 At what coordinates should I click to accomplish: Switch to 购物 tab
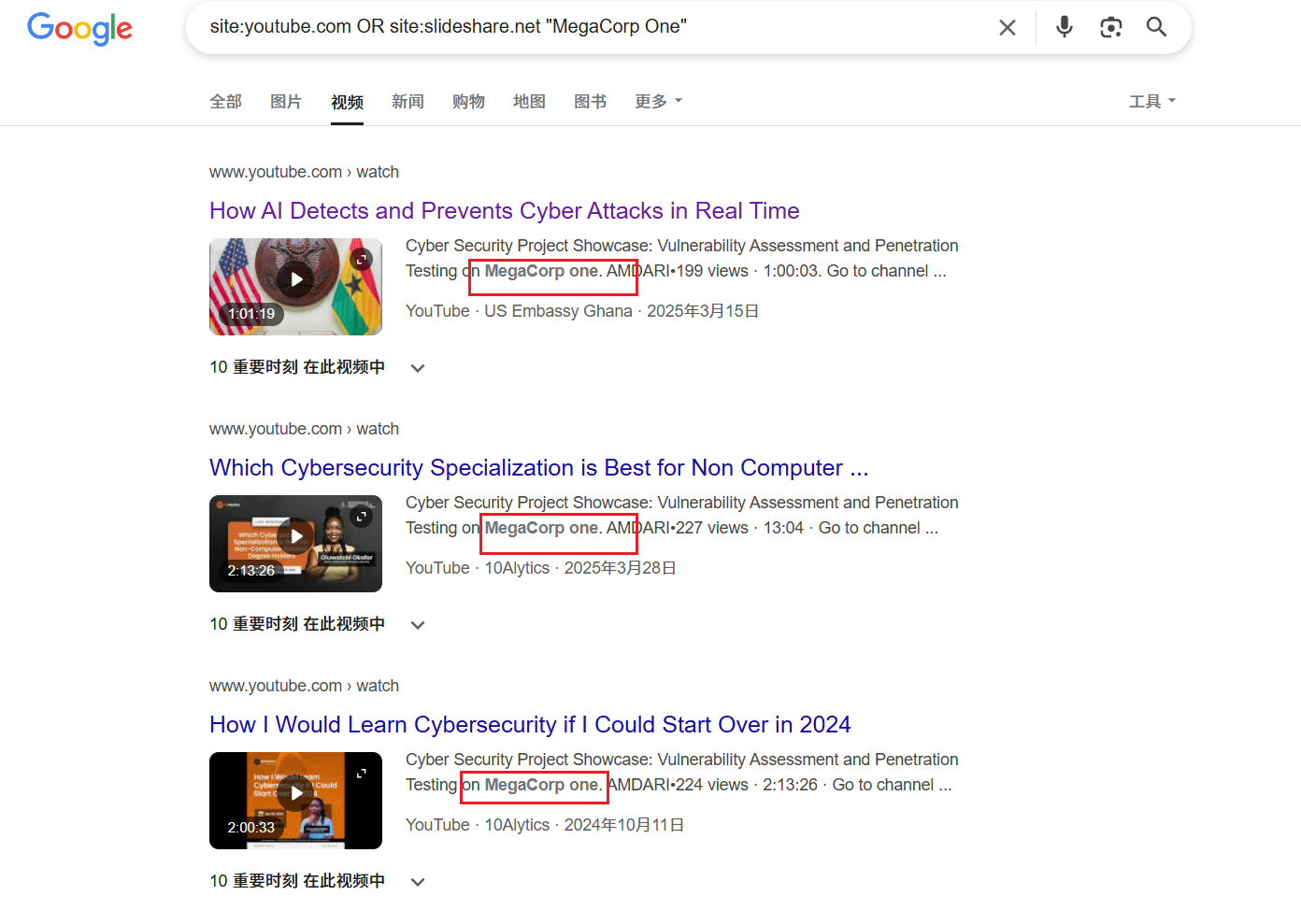pyautogui.click(x=468, y=101)
